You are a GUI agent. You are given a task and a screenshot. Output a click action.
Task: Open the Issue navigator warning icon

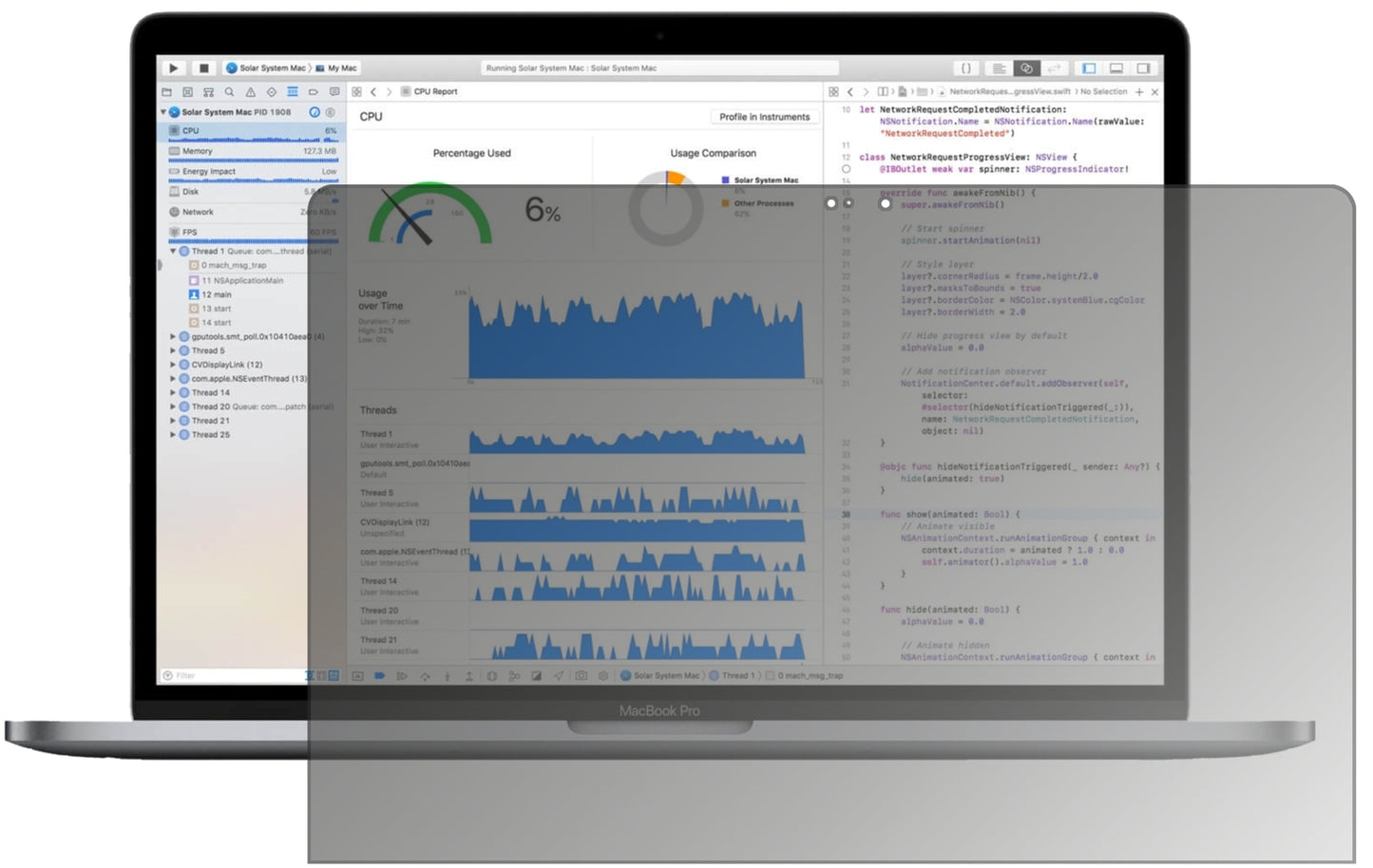[x=250, y=92]
